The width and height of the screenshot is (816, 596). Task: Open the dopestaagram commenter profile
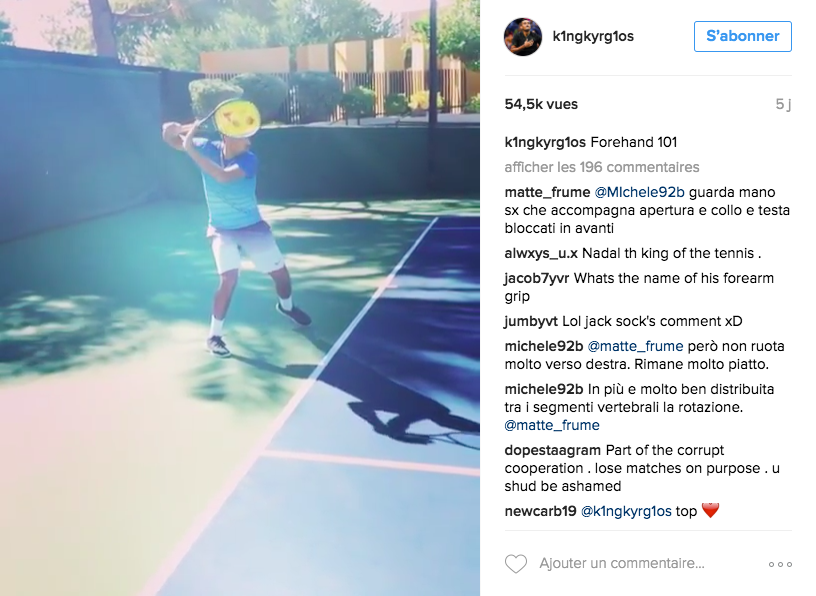point(553,450)
